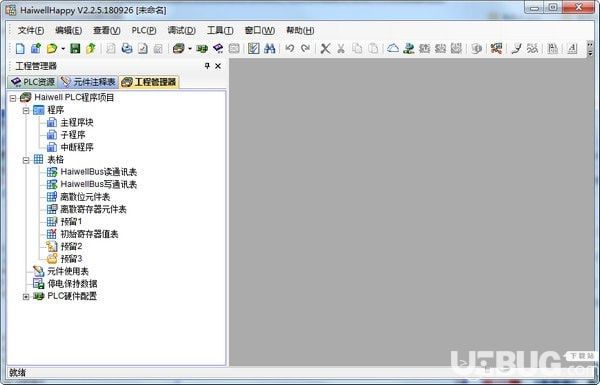Select Haiwell PLC程序项目 in tree
This screenshot has height=385, width=600.
pos(74,98)
